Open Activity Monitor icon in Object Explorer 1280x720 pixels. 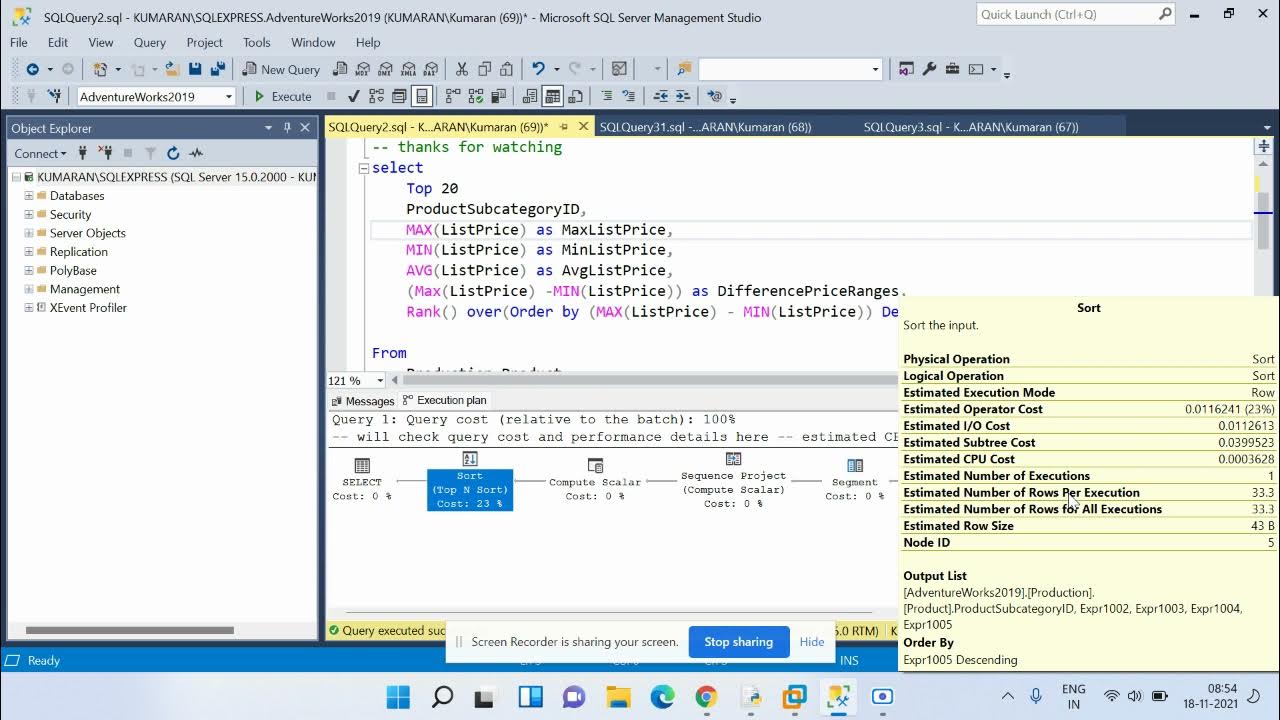point(196,153)
